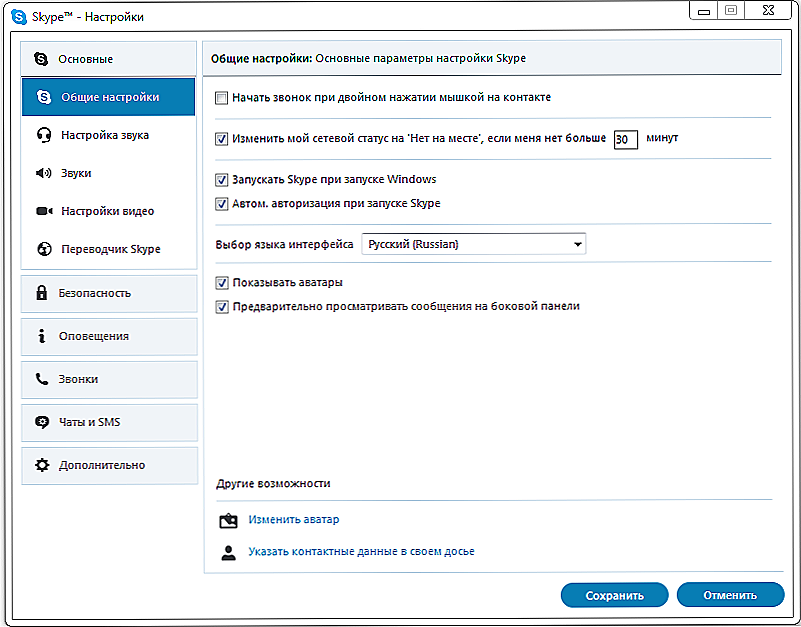Image resolution: width=801 pixels, height=627 pixels.
Task: Click the phone handset icon for Звонки
Action: click(41, 379)
